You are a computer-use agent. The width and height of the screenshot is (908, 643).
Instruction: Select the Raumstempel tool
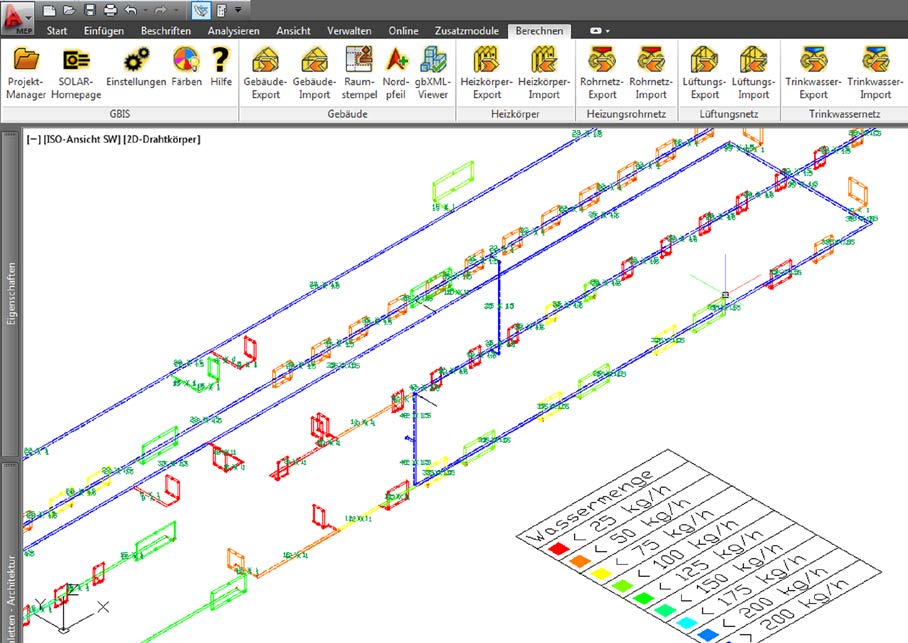[x=359, y=73]
